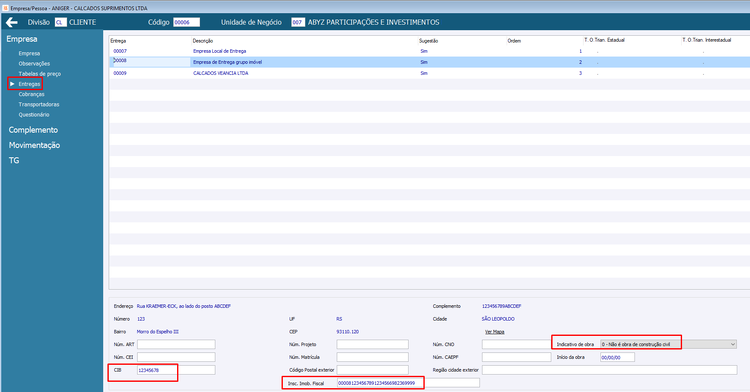Open the Cobranças menu item

pos(32,94)
